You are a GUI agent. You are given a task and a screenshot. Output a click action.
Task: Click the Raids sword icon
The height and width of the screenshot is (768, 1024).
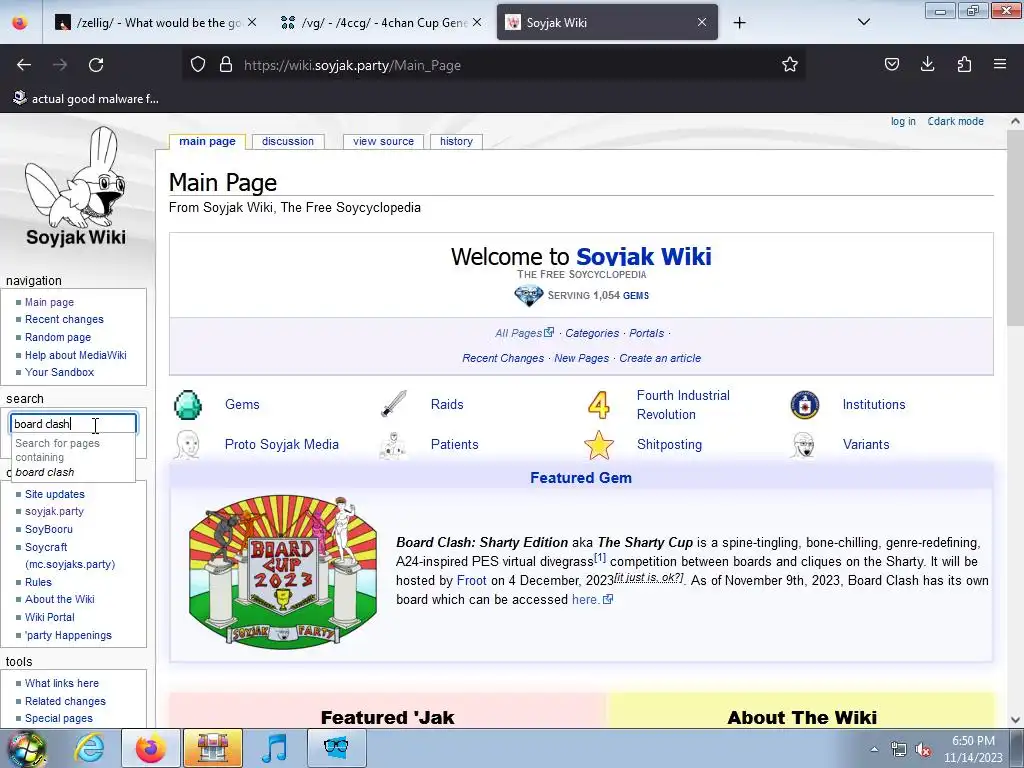click(394, 404)
